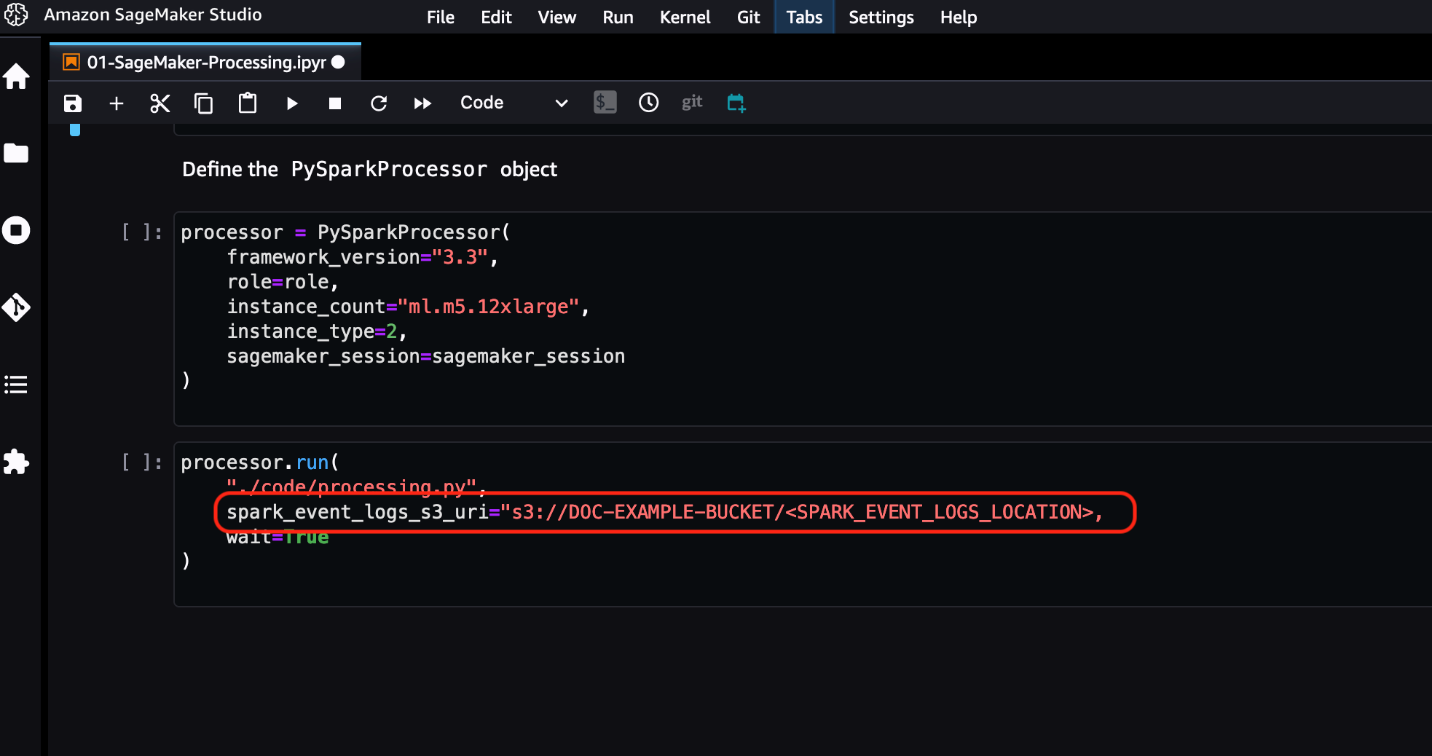Click the framework_version="3.3" code line
Screen dimensions: 1432x756
(362, 257)
